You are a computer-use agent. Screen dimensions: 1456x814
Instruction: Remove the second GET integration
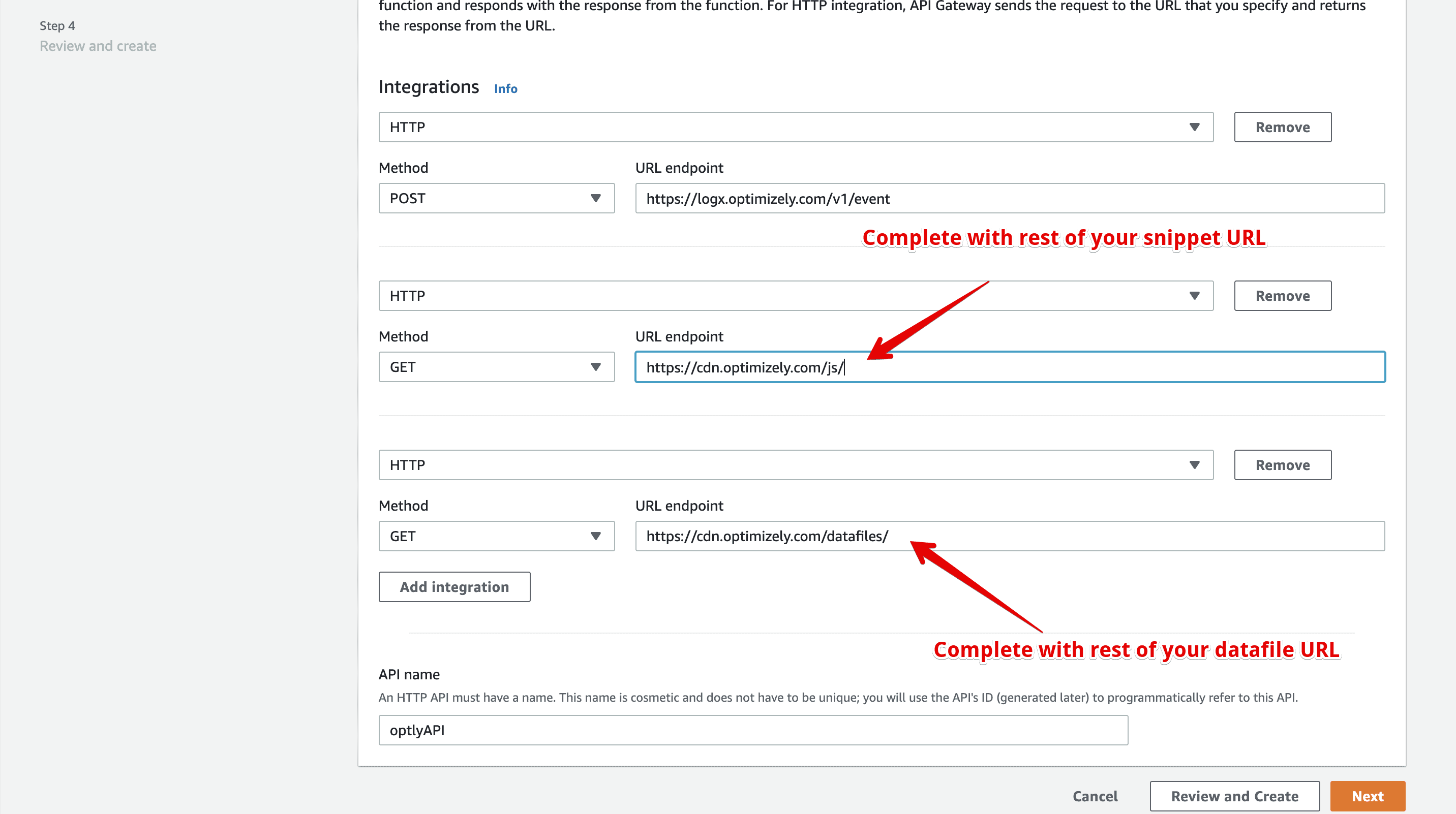coord(1283,295)
